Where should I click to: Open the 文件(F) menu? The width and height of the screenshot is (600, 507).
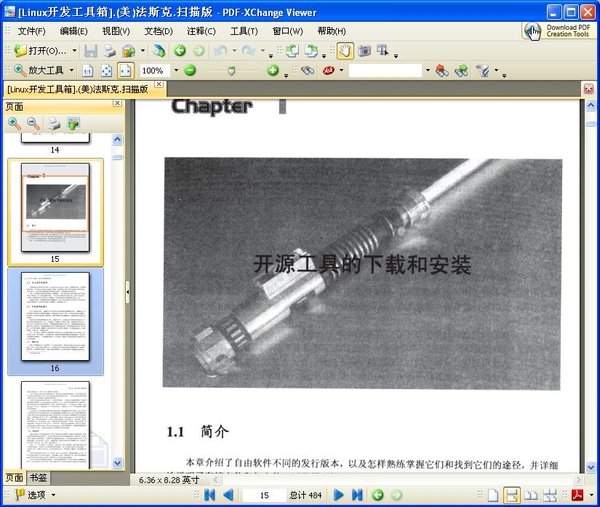[31, 31]
